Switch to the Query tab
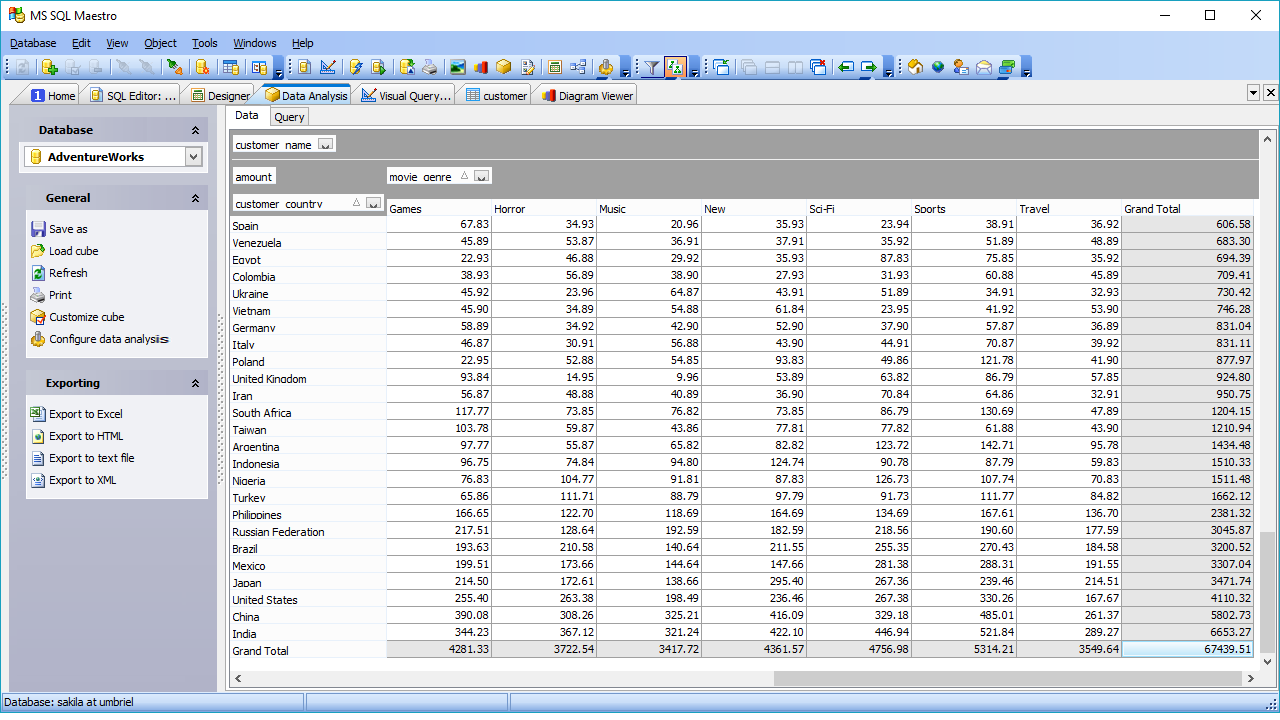 pyautogui.click(x=289, y=117)
